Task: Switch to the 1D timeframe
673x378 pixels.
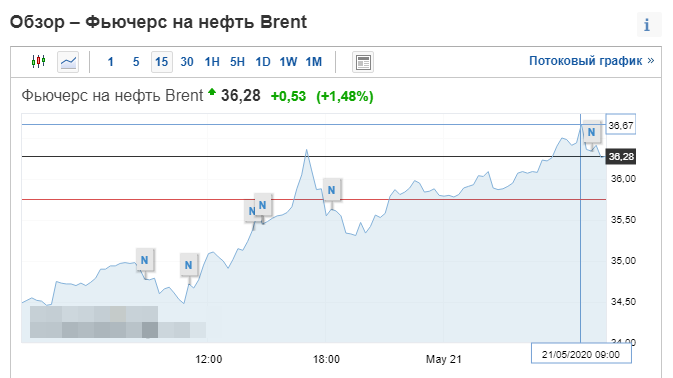Action: click(263, 62)
